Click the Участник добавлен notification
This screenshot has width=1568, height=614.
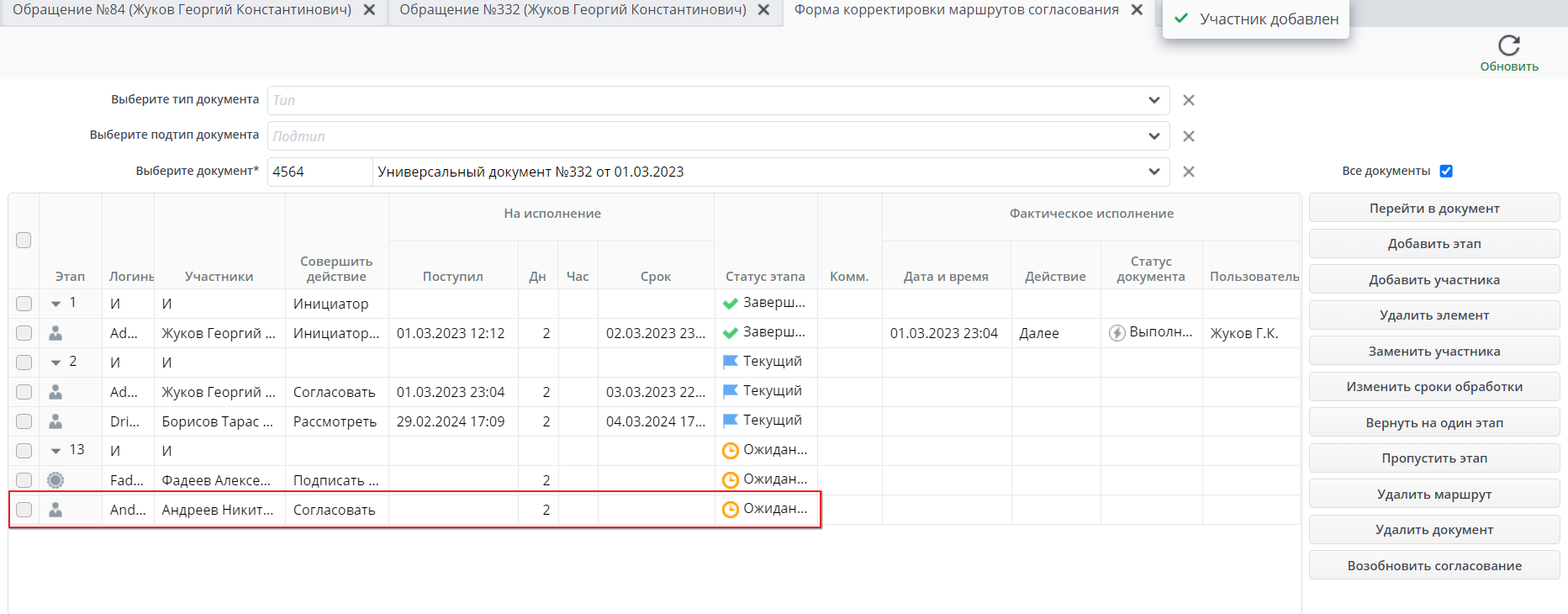[x=1256, y=19]
